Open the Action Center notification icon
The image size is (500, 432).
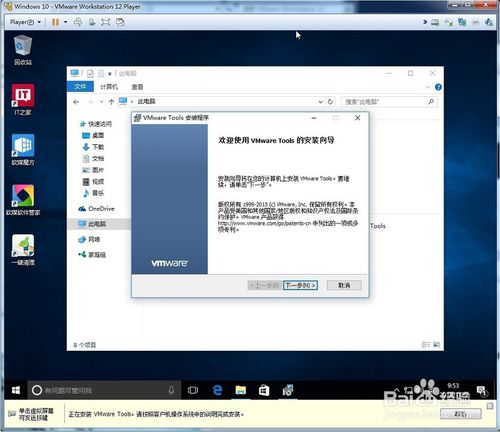click(481, 390)
